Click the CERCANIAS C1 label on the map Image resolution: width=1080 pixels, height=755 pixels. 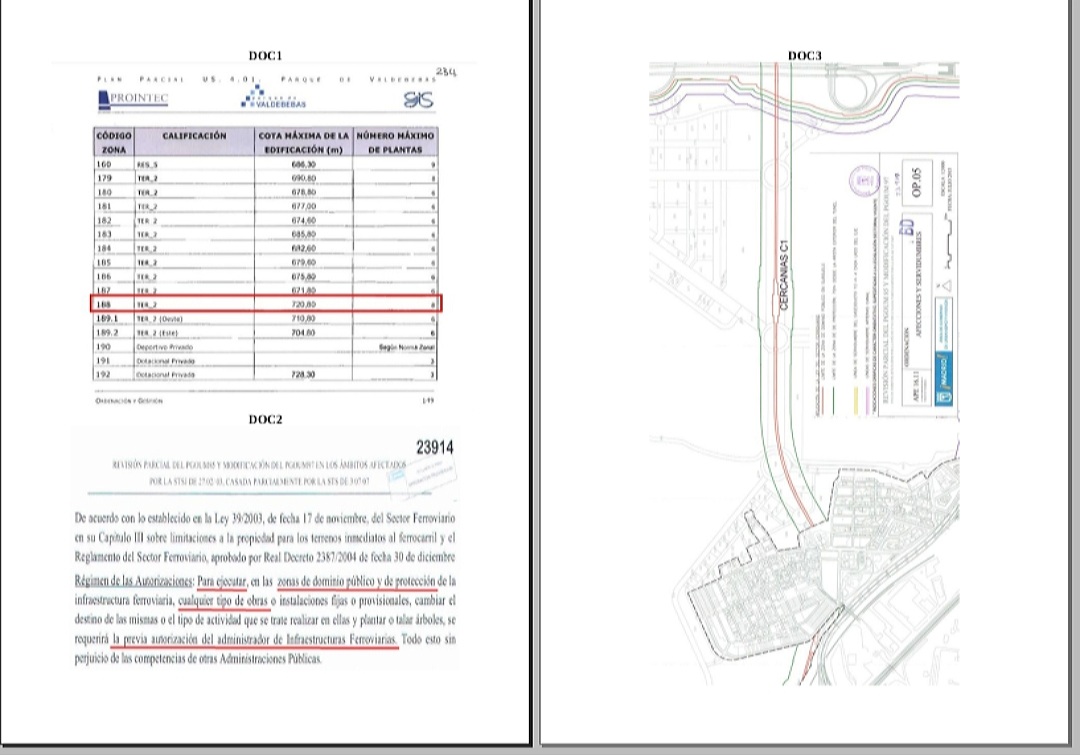pos(784,275)
